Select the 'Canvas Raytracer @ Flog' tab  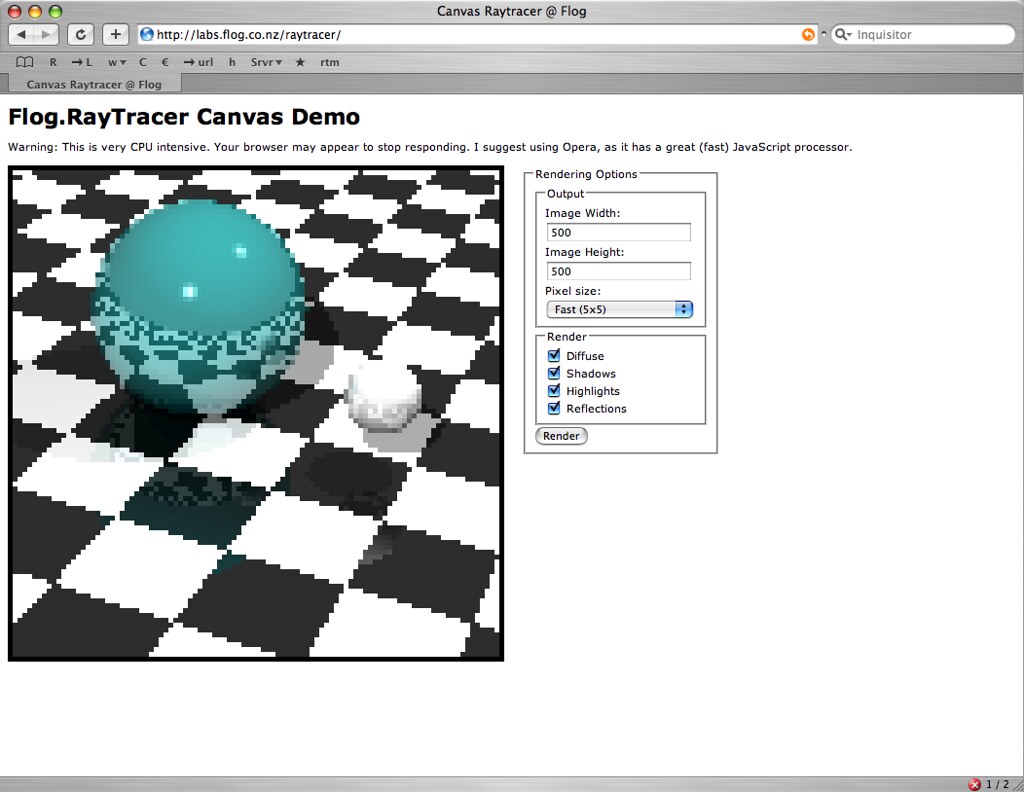[94, 84]
